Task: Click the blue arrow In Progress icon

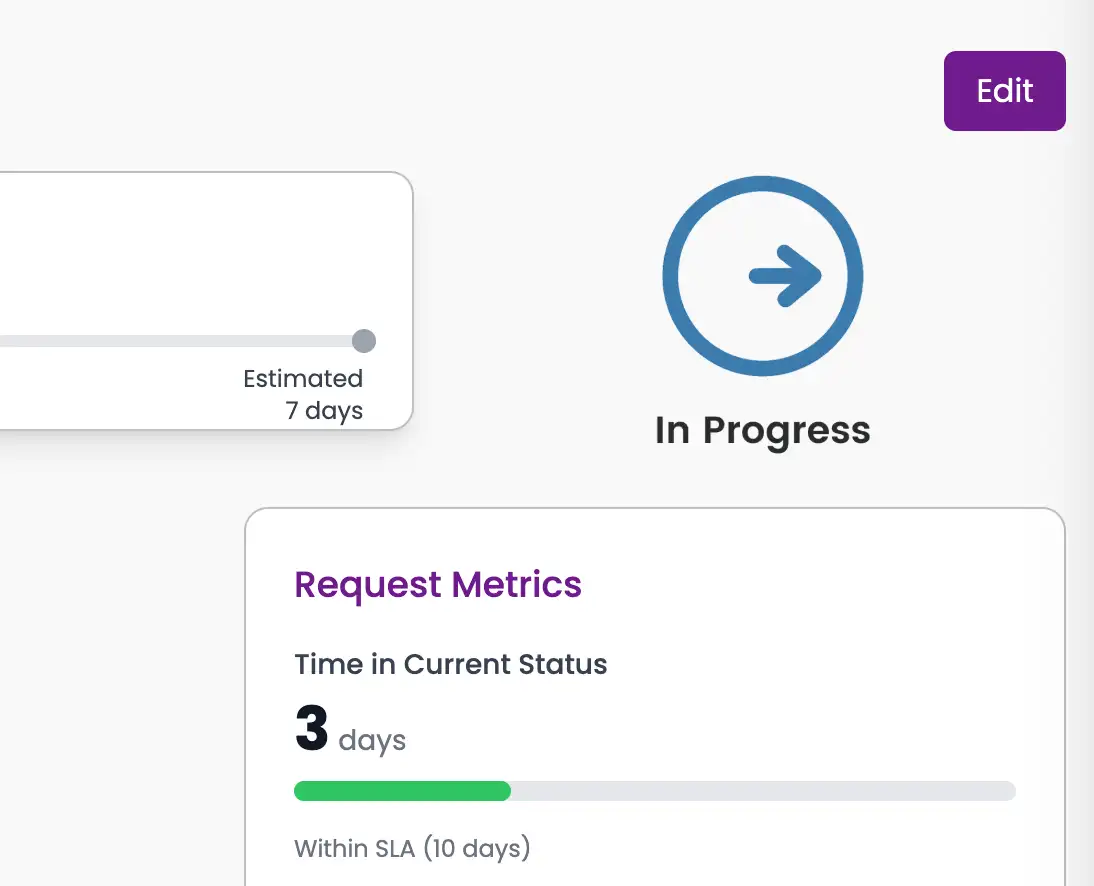Action: [785, 275]
